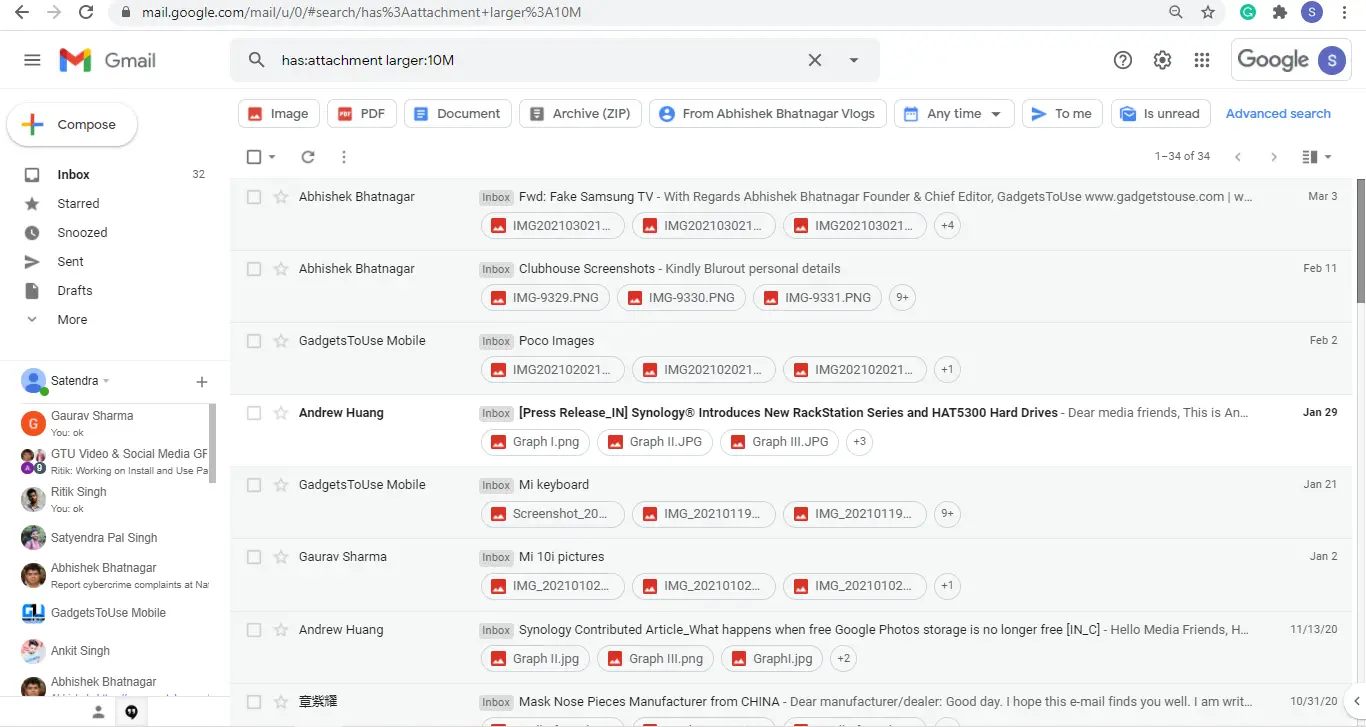Image resolution: width=1366 pixels, height=727 pixels.
Task: Open the Graph II.JPG attachment chip
Action: point(654,441)
